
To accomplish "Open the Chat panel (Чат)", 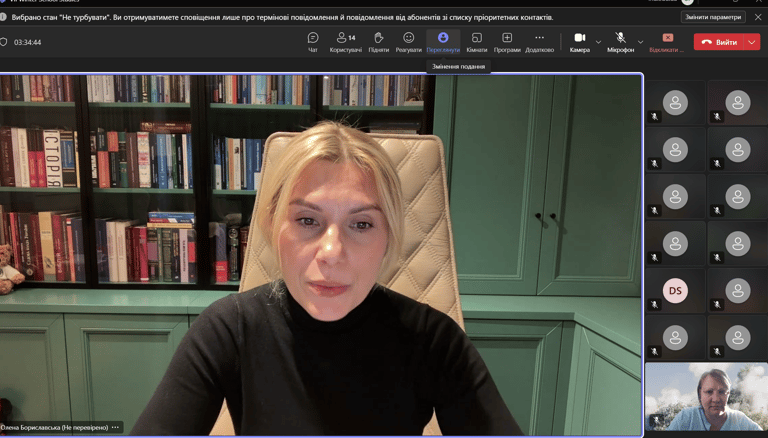I will [312, 42].
